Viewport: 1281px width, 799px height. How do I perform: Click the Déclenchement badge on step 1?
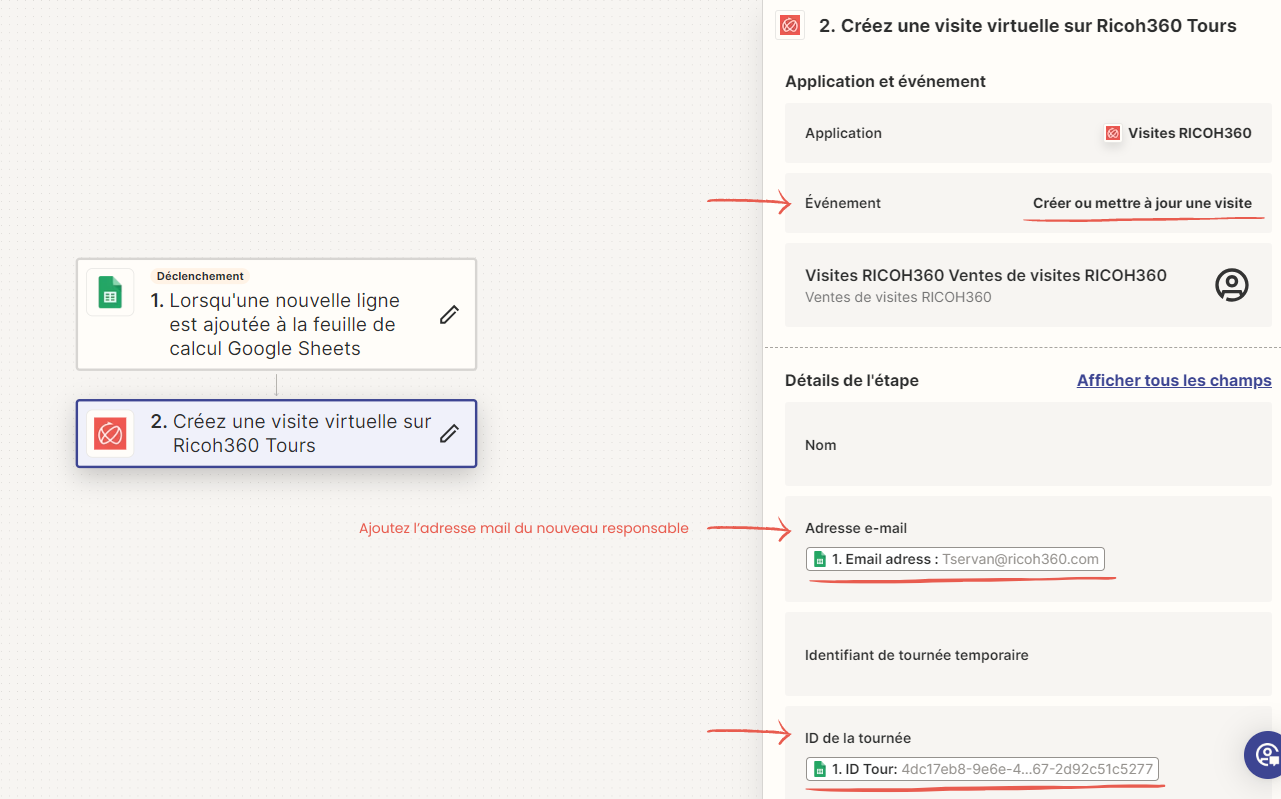(200, 276)
